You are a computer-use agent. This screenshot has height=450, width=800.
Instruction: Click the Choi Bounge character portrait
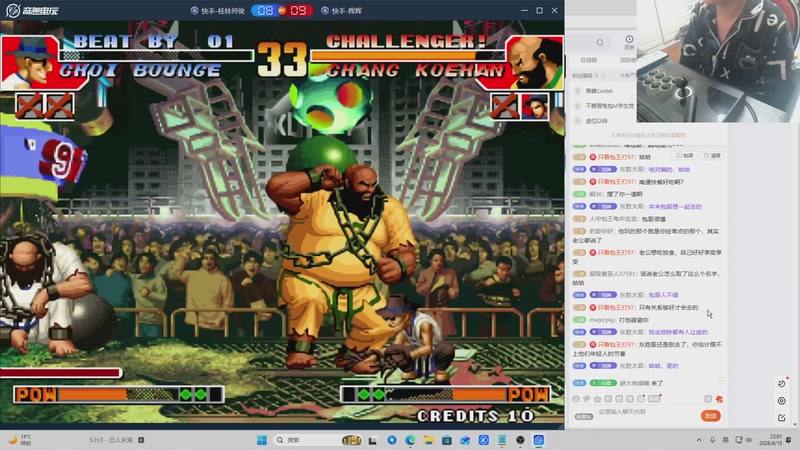[x=30, y=63]
